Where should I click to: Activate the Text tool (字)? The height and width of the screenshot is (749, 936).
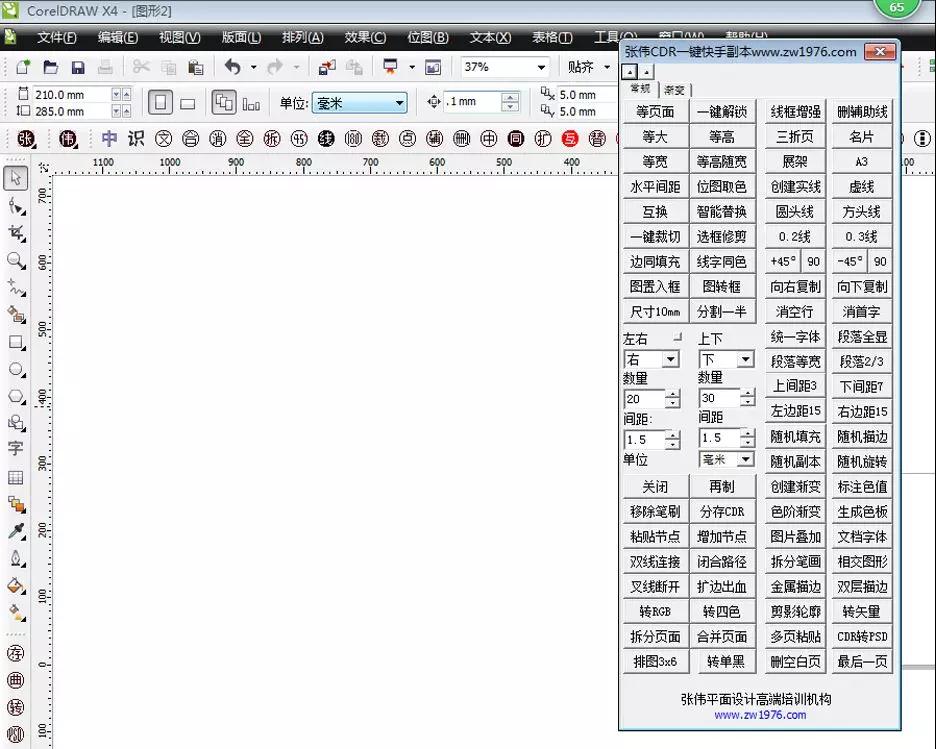[16, 449]
